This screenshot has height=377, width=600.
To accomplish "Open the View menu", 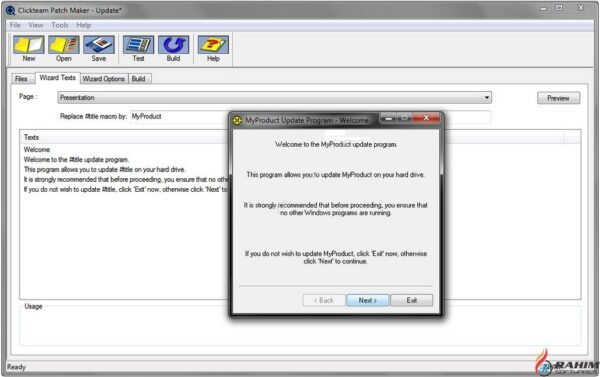I will pyautogui.click(x=36, y=25).
